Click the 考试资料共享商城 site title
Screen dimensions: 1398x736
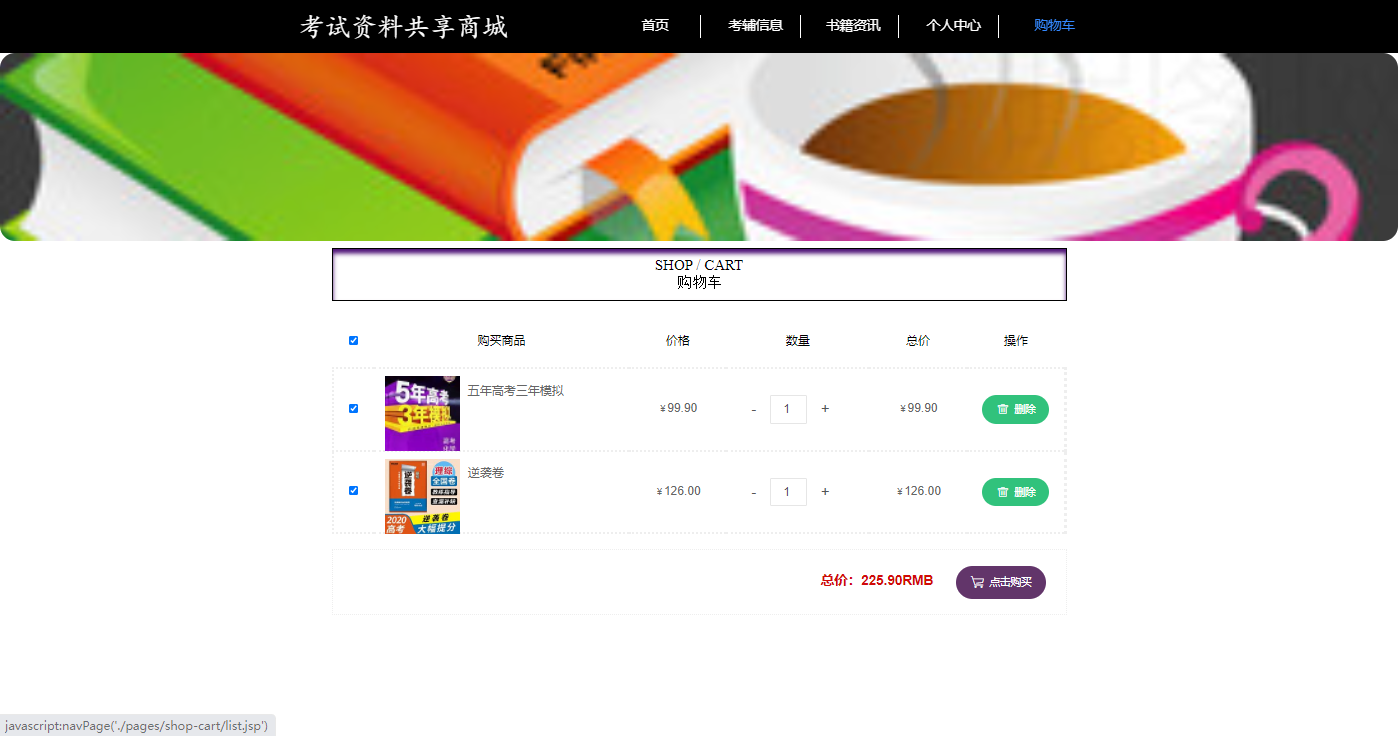click(404, 27)
